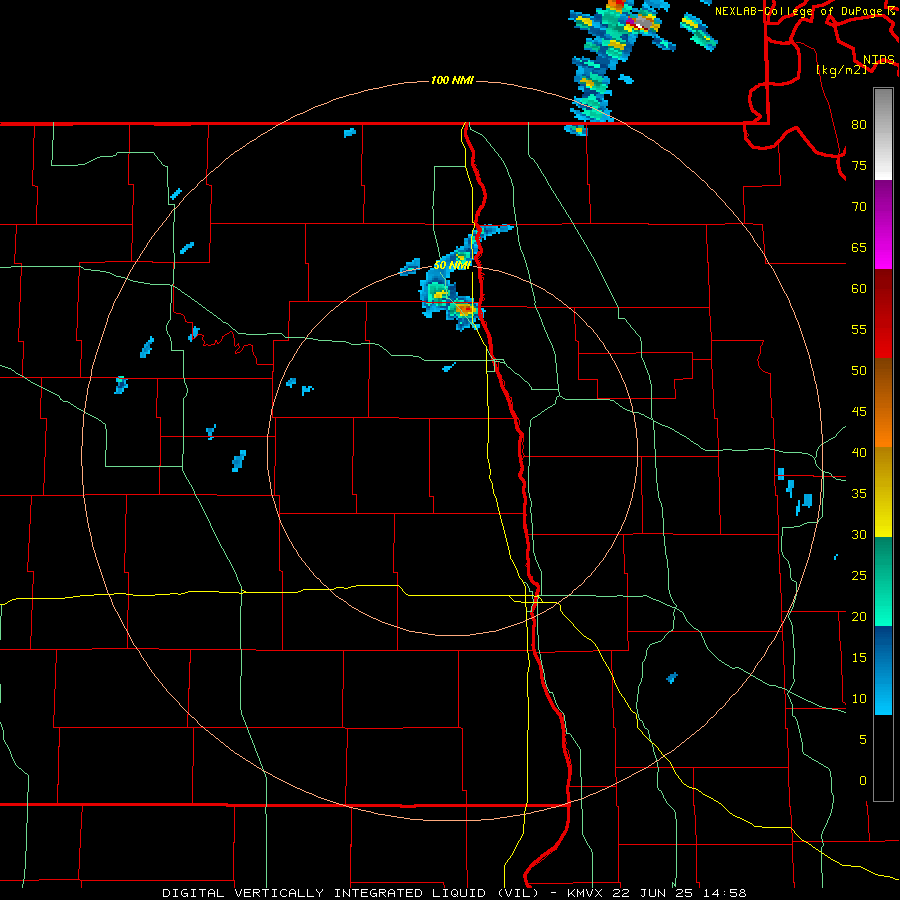Select the NIDS text label
This screenshot has width=900, height=900.
tap(878, 60)
